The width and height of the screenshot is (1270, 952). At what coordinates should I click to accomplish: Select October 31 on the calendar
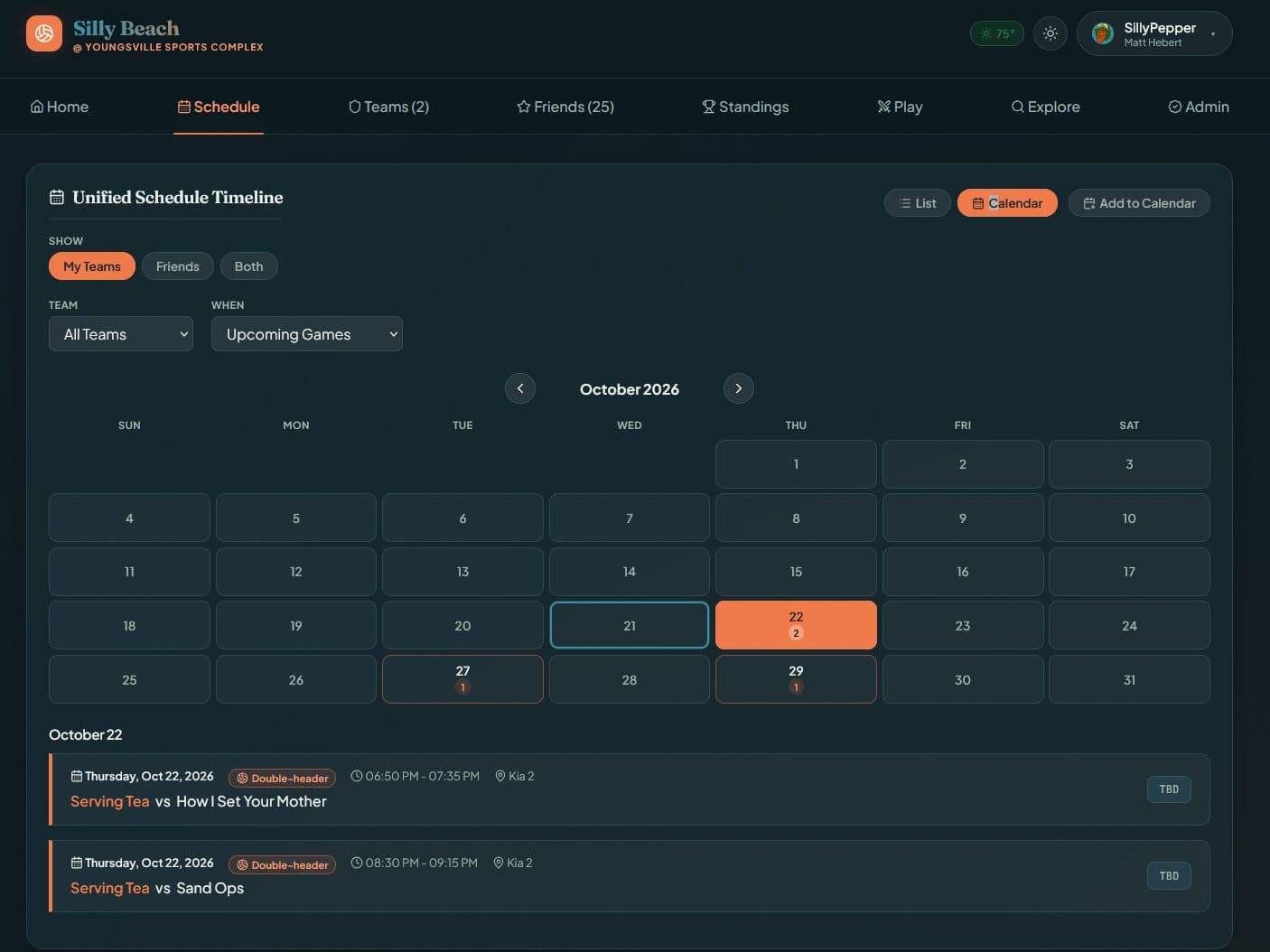pos(1129,679)
